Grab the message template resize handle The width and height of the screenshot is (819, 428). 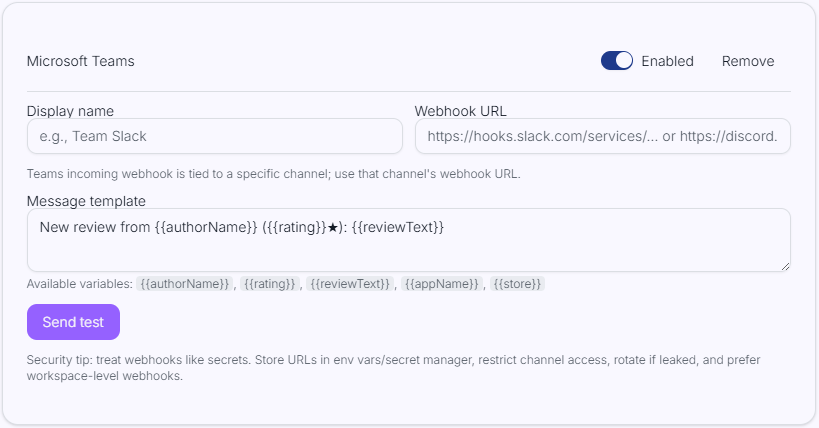click(x=785, y=266)
